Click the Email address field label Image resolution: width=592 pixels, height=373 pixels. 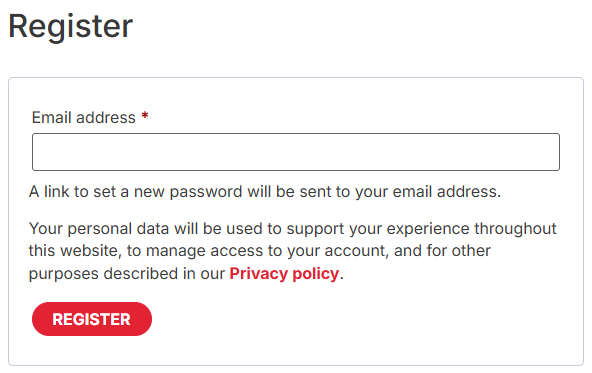tap(83, 117)
